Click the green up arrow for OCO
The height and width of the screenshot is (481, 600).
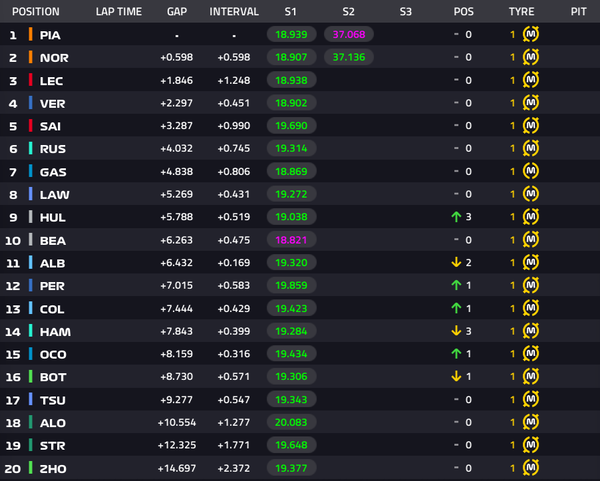coord(456,354)
